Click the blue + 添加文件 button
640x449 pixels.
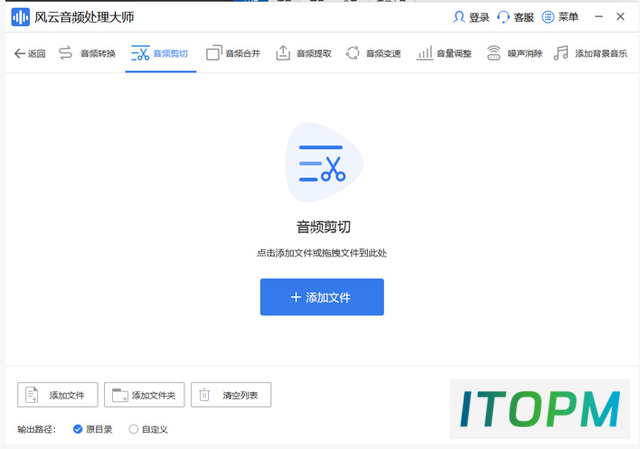pos(322,297)
